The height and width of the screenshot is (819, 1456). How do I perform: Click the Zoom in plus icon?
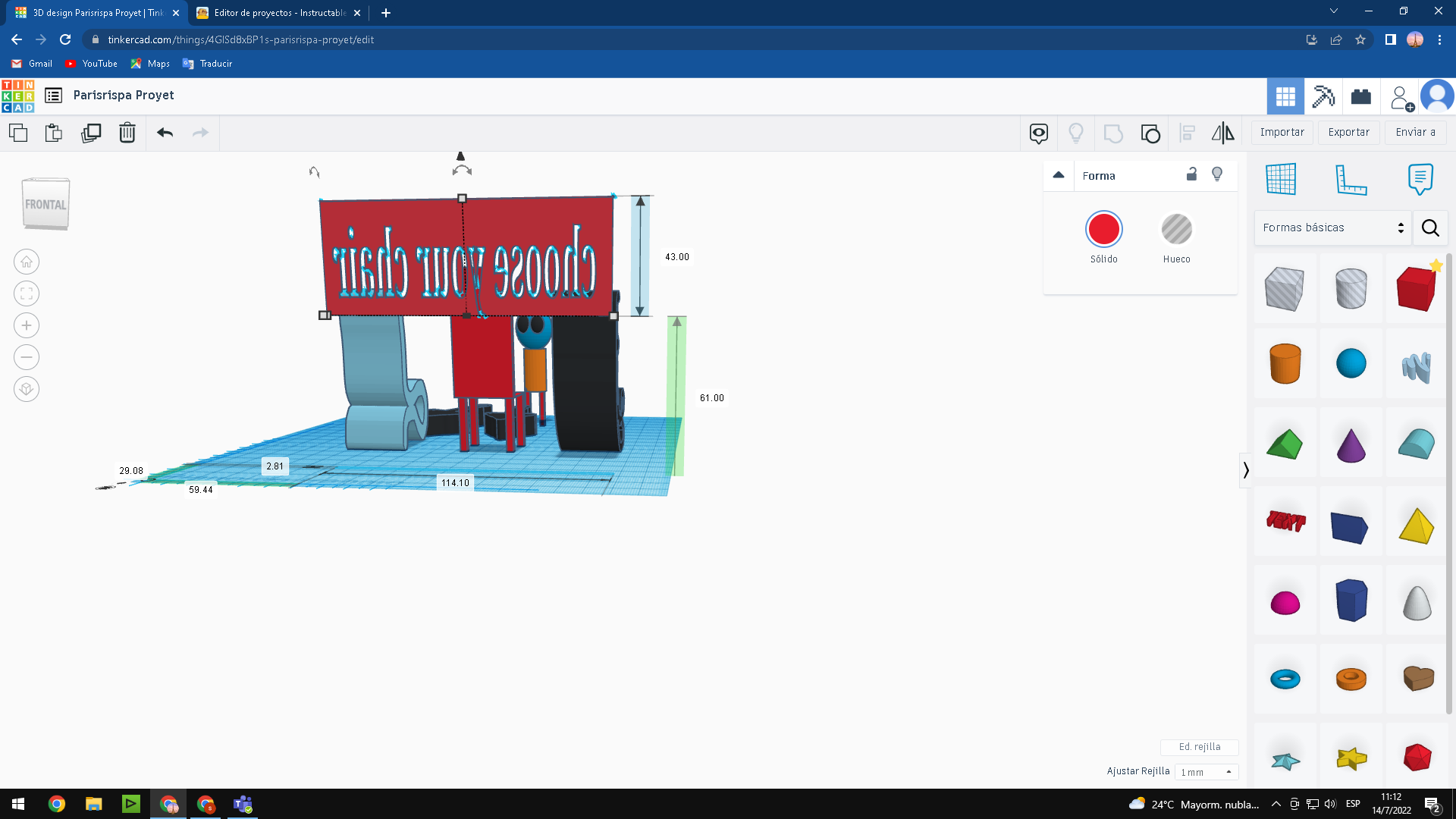point(27,325)
